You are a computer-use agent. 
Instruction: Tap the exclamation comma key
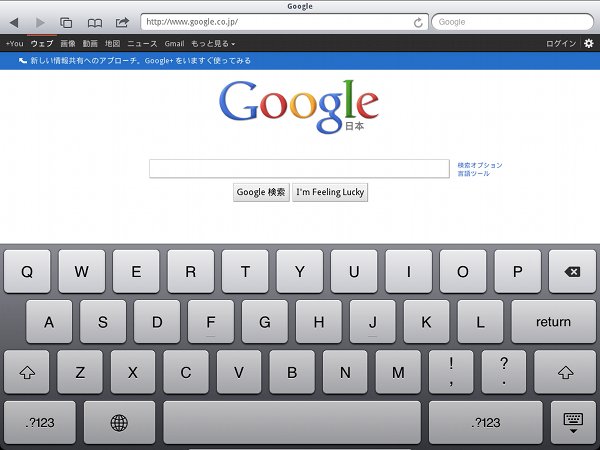click(451, 372)
